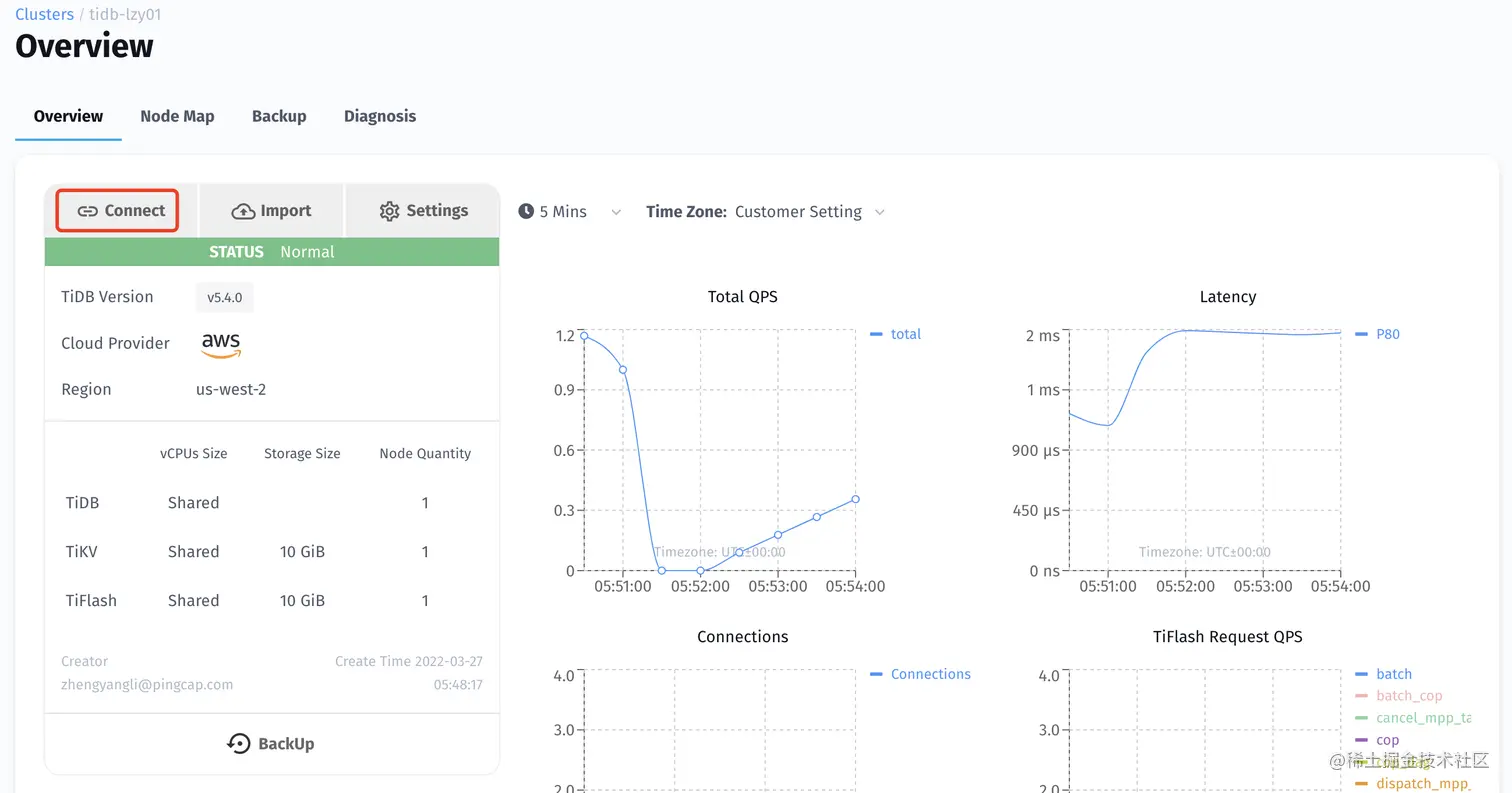Click the Import cloud upload icon
The width and height of the screenshot is (1512, 793).
(243, 211)
